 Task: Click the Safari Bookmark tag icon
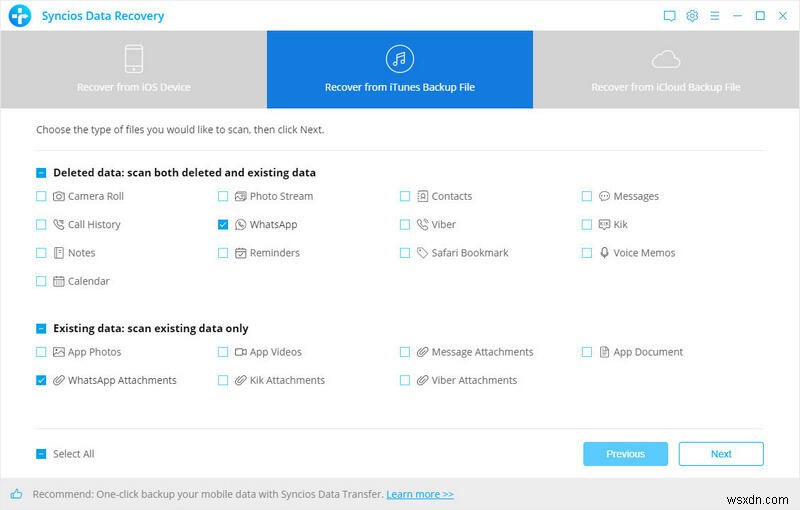tap(422, 253)
